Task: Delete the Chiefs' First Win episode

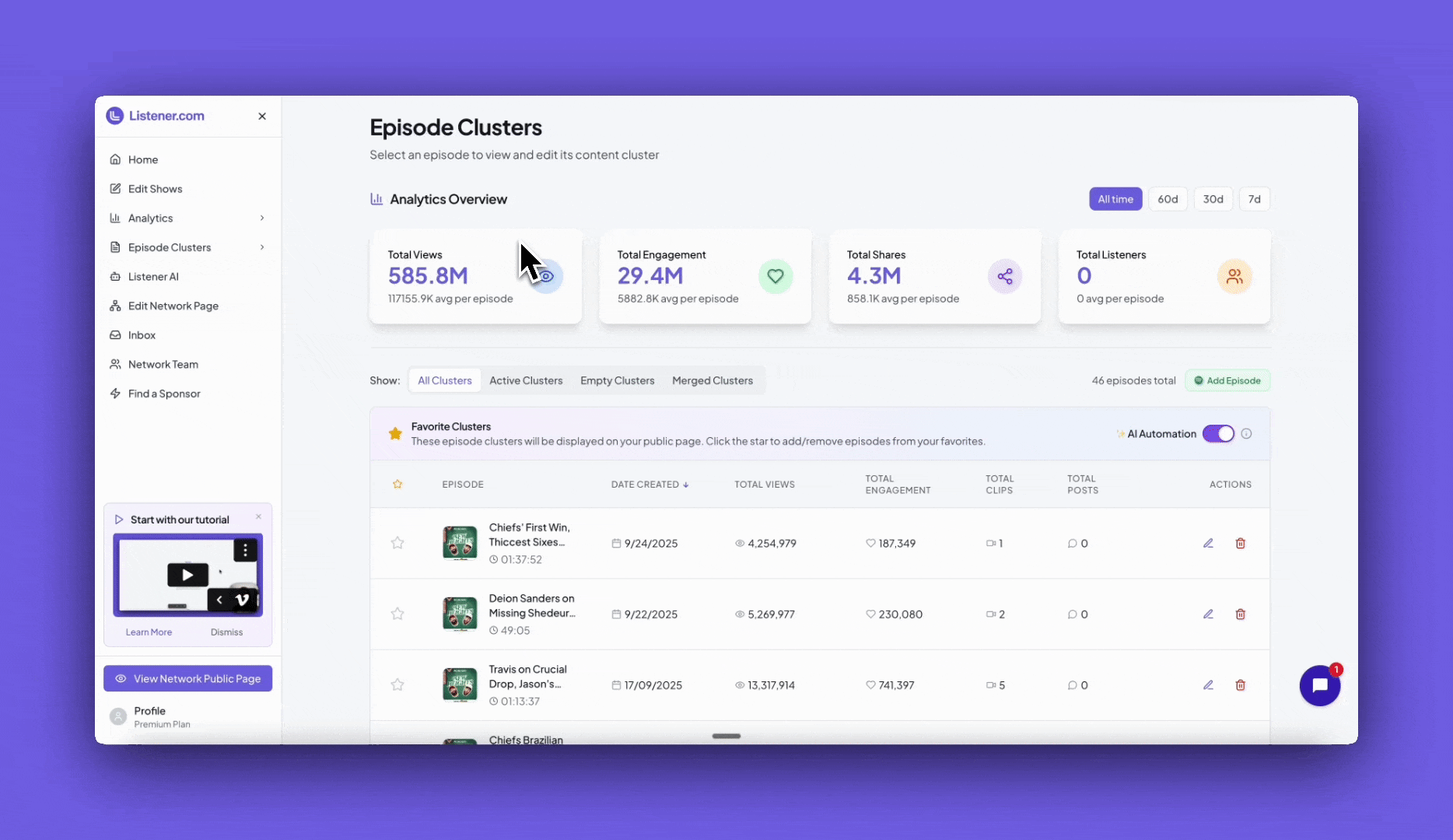Action: (1241, 543)
